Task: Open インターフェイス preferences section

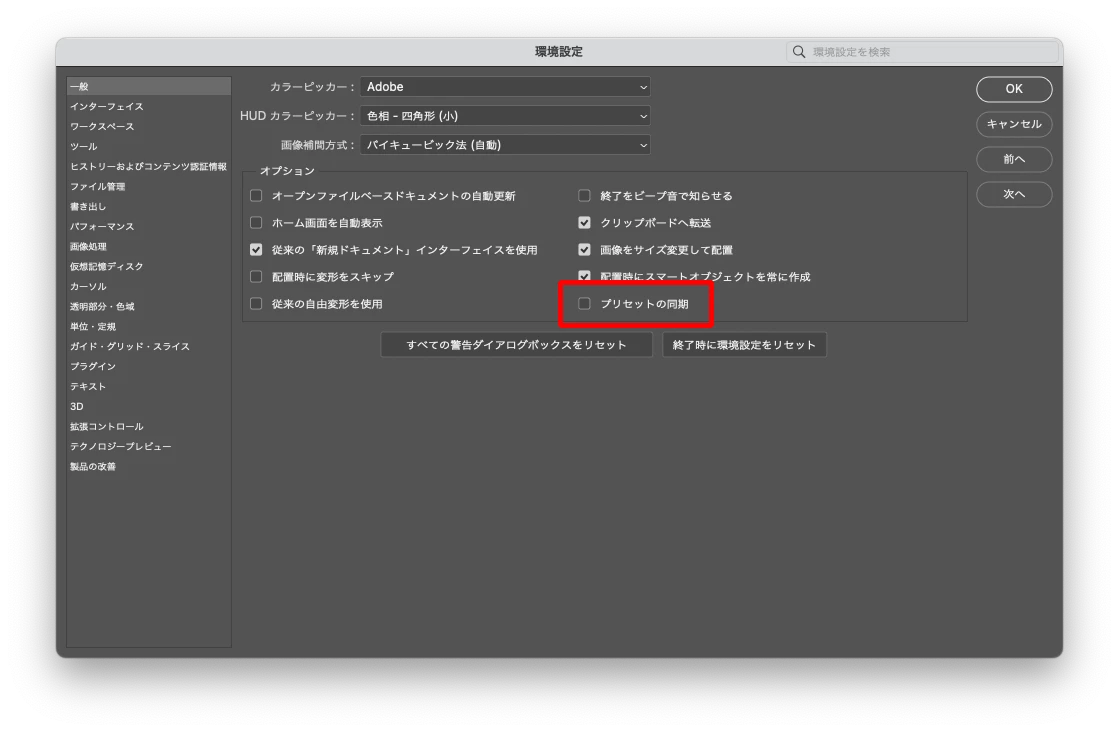Action: coord(148,106)
